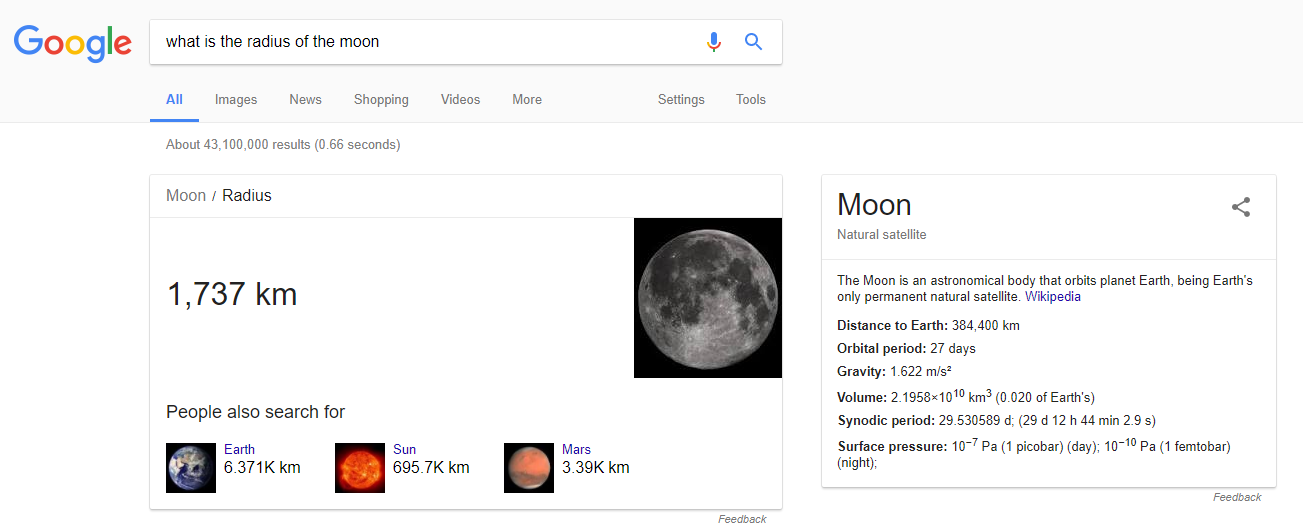The width and height of the screenshot is (1303, 528).
Task: Click the 6.371K km value
Action: (x=262, y=467)
